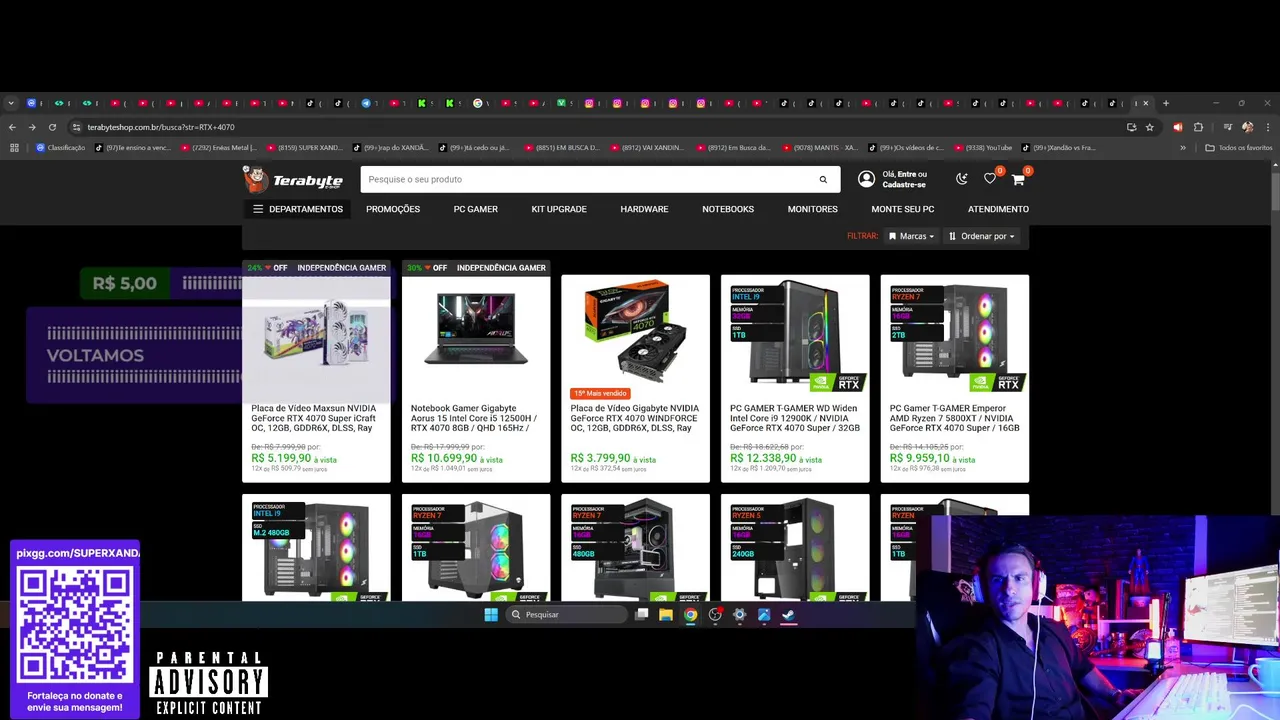Open the ATENDIMENTO menu item
1280x720 pixels.
click(998, 209)
